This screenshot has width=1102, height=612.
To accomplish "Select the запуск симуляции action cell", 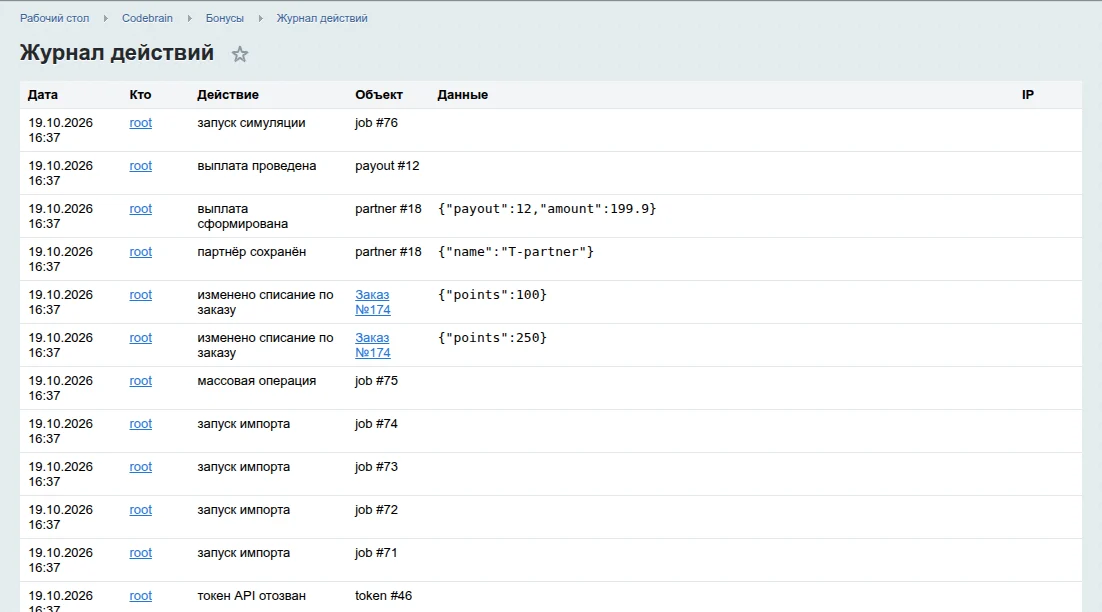I will (x=251, y=123).
